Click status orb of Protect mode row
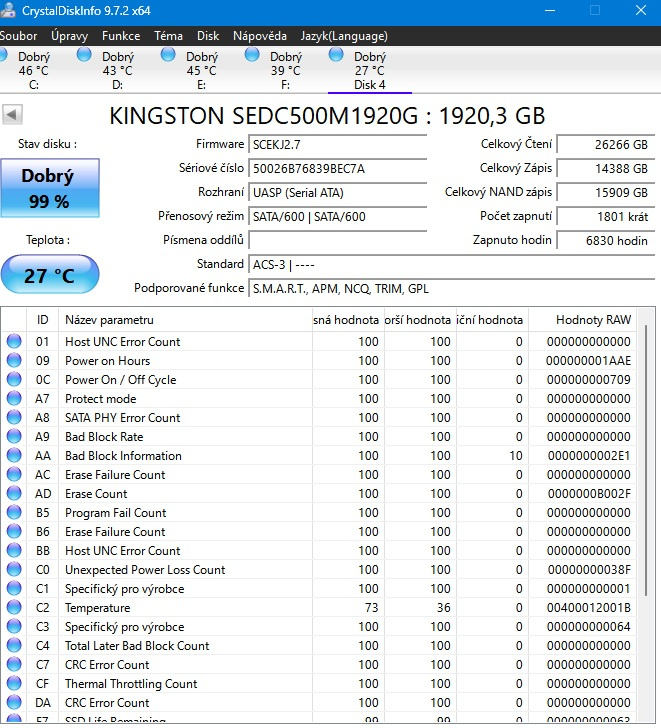Screen dimensions: 661x728 pos(14,398)
